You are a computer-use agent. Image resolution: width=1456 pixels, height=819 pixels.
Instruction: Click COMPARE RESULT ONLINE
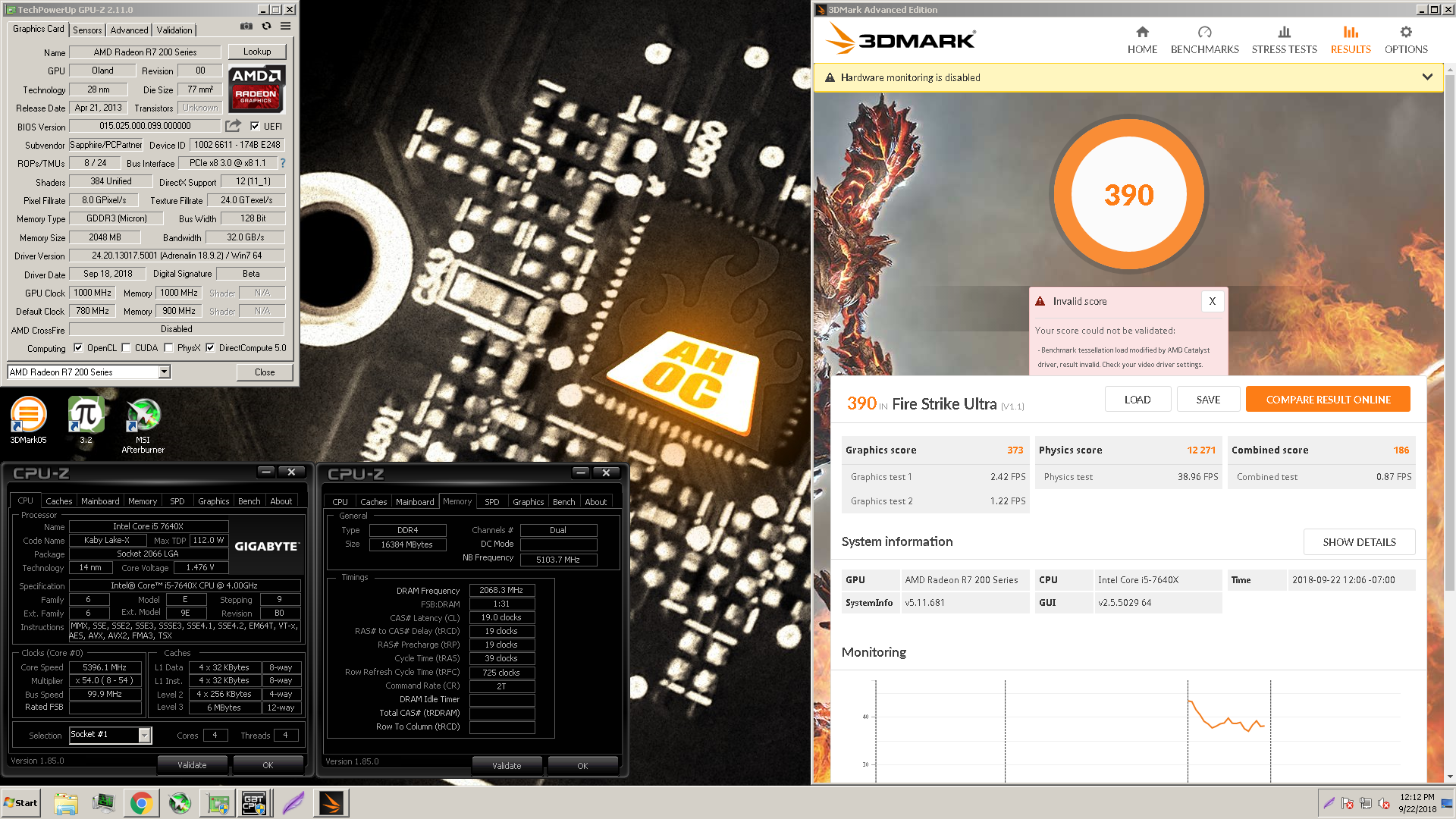click(x=1328, y=400)
